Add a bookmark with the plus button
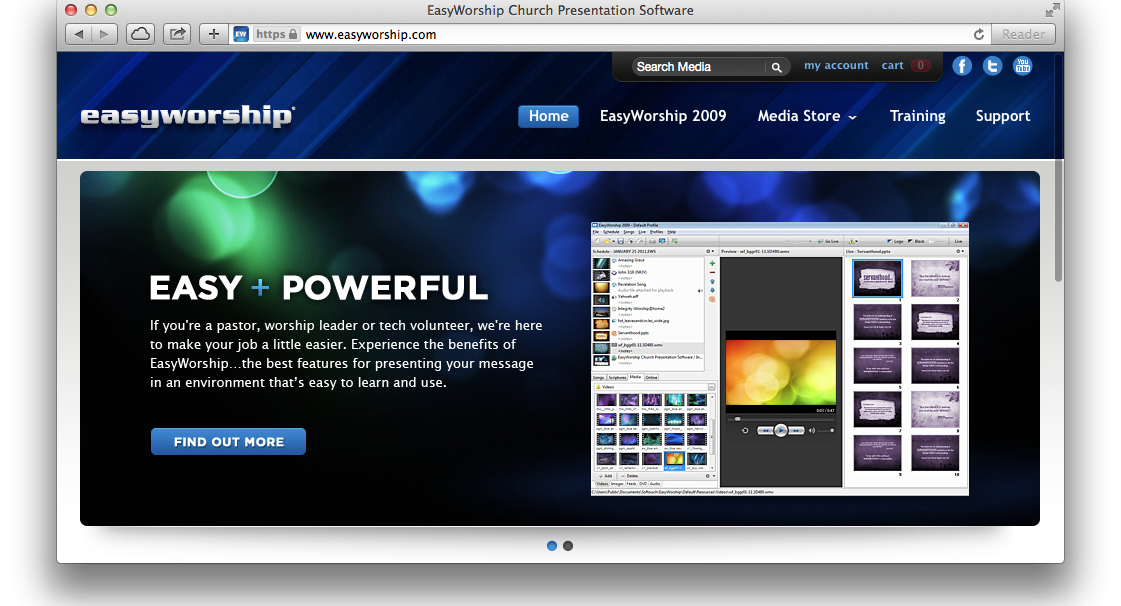 214,34
